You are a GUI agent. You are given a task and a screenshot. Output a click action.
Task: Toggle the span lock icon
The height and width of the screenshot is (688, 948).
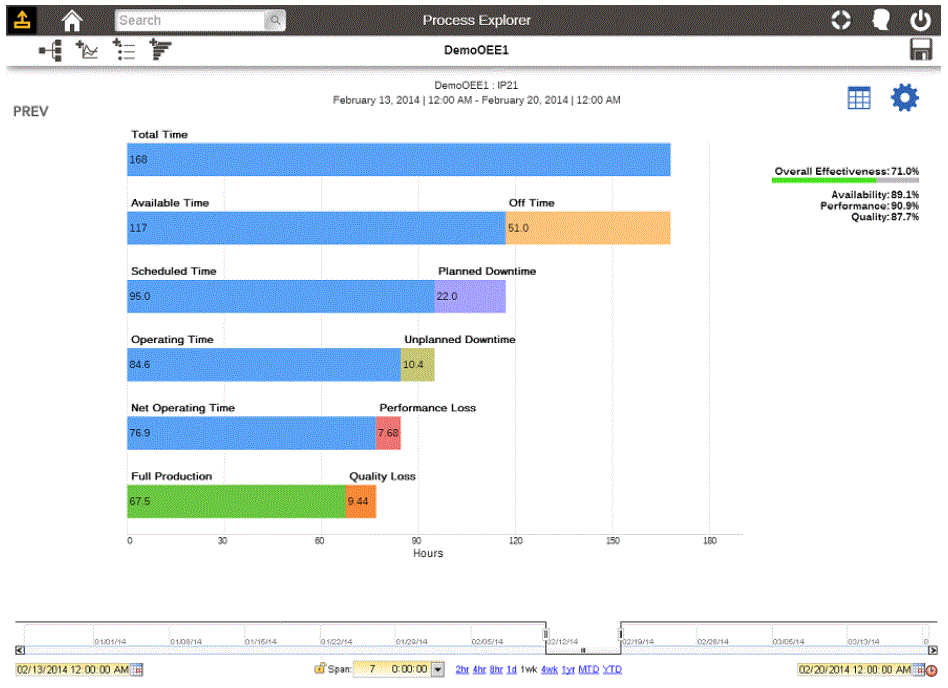tap(320, 668)
